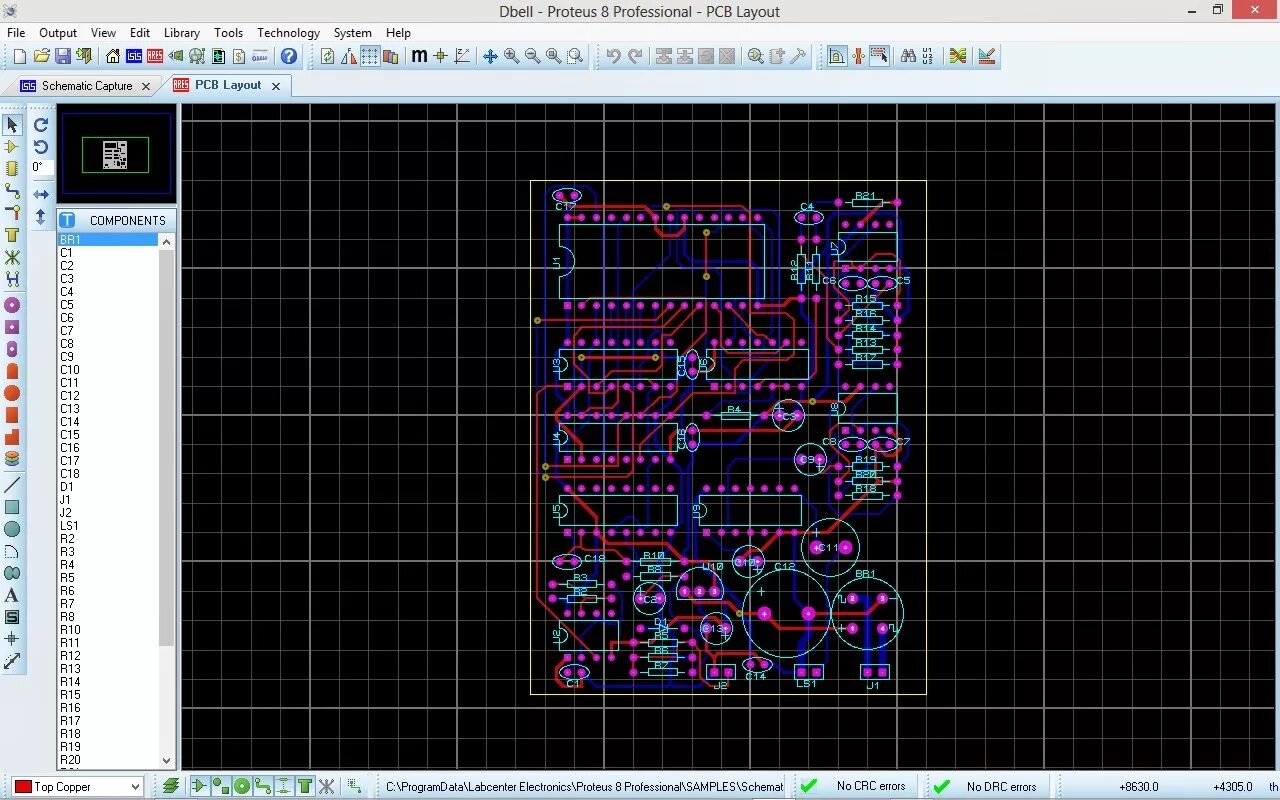Toggle the component selection filter in status bar

[198, 787]
